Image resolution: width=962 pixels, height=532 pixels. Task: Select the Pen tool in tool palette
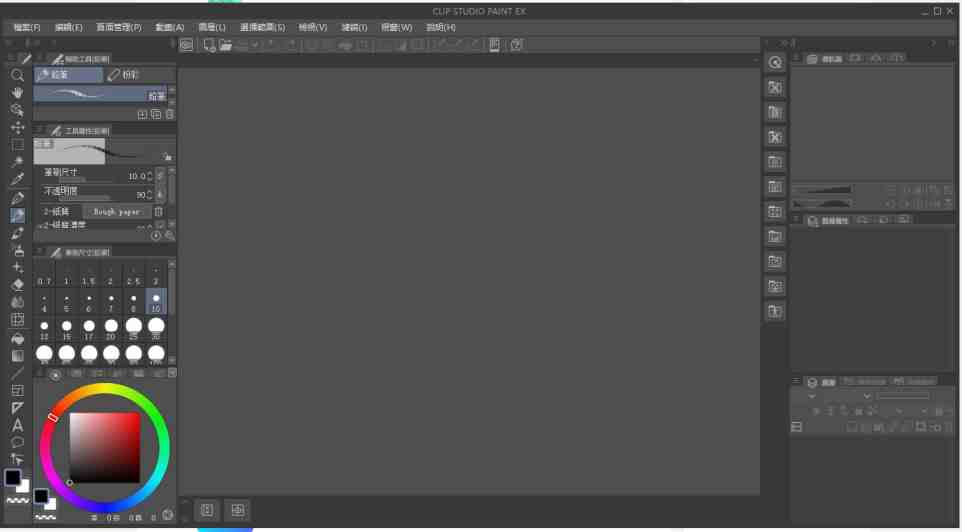tap(17, 198)
